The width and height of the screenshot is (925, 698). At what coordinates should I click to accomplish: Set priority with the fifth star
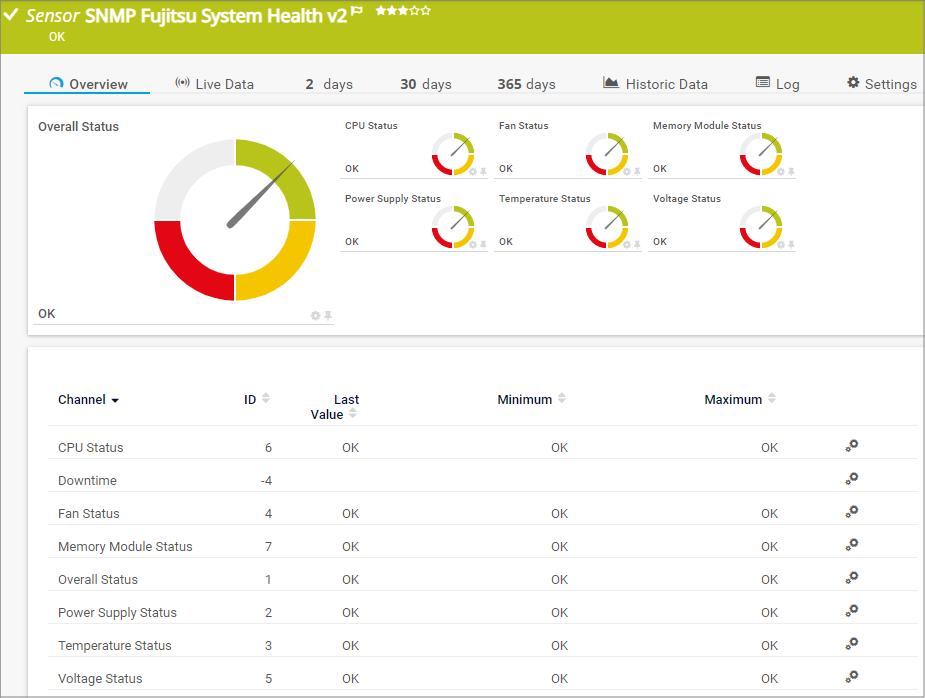tap(426, 11)
